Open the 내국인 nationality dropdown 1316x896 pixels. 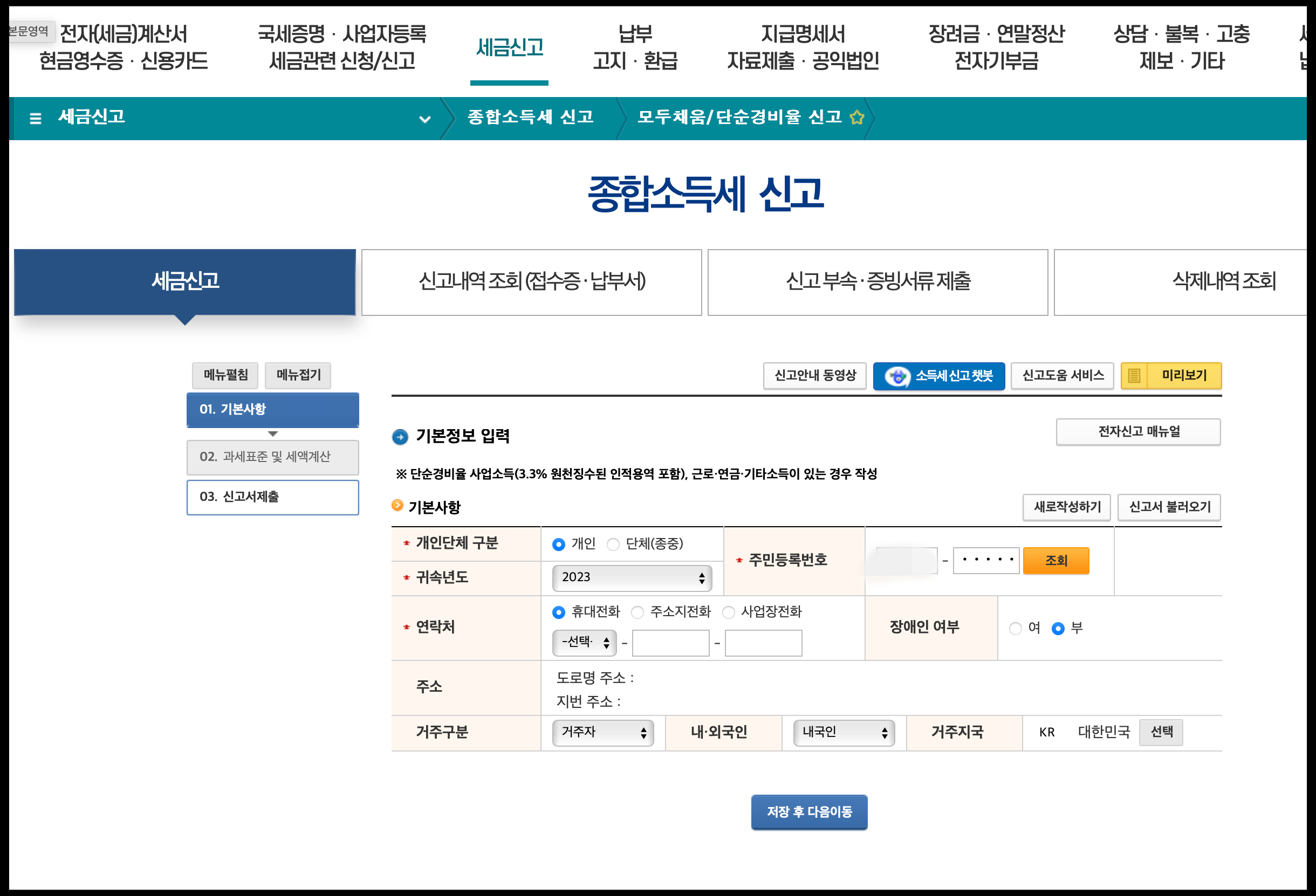coord(843,733)
